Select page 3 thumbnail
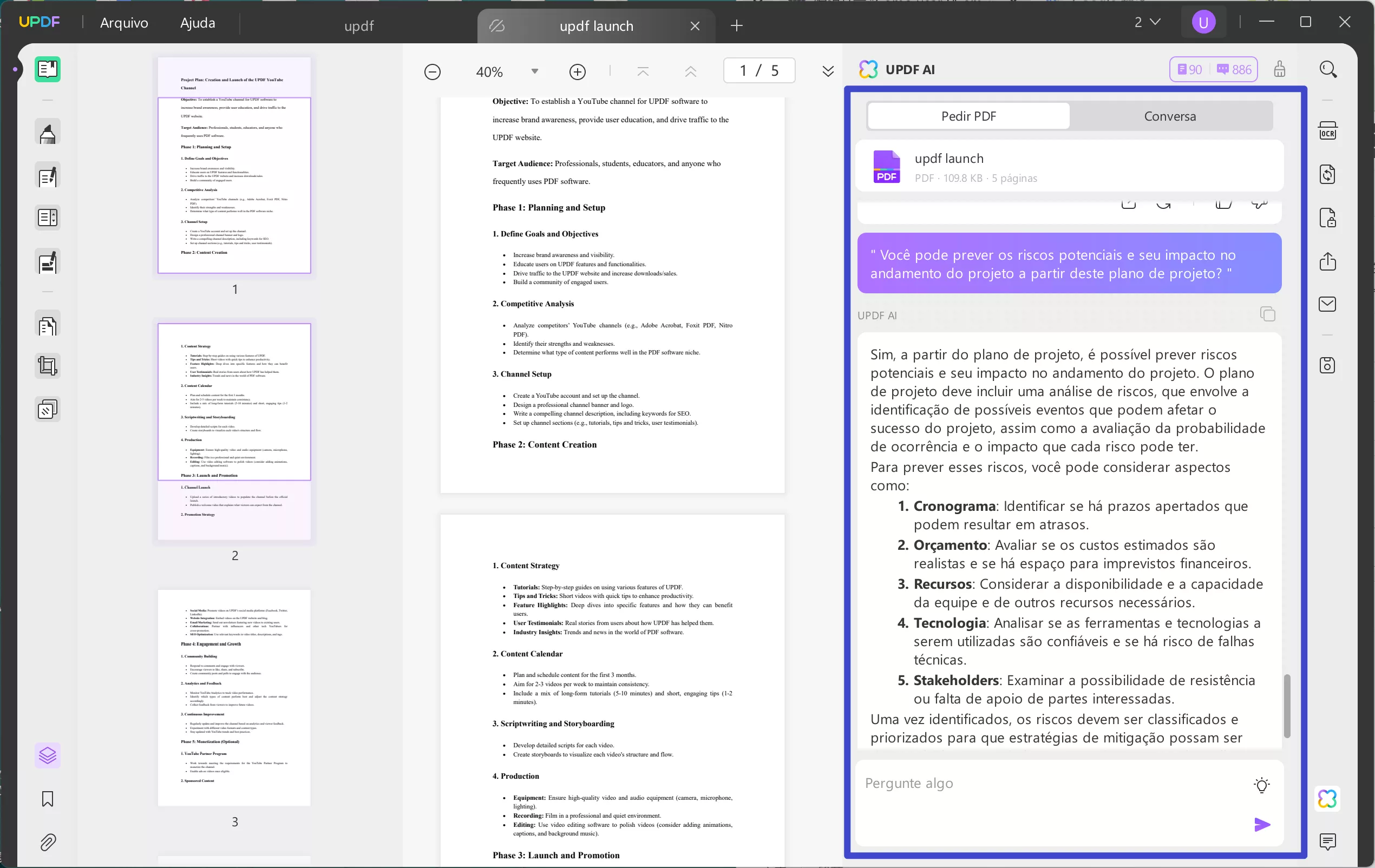 tap(234, 698)
